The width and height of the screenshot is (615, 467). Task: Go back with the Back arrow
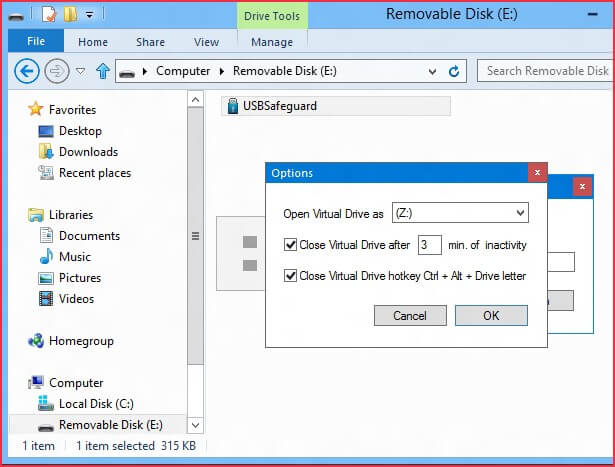coord(27,71)
